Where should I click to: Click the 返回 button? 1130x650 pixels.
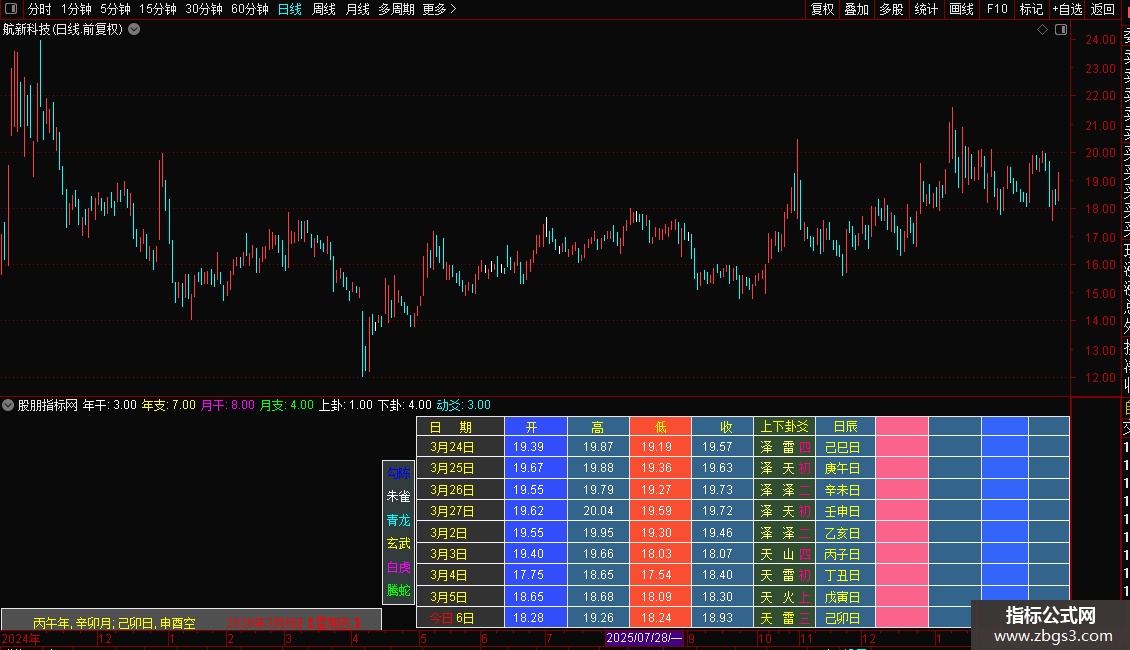click(1103, 9)
